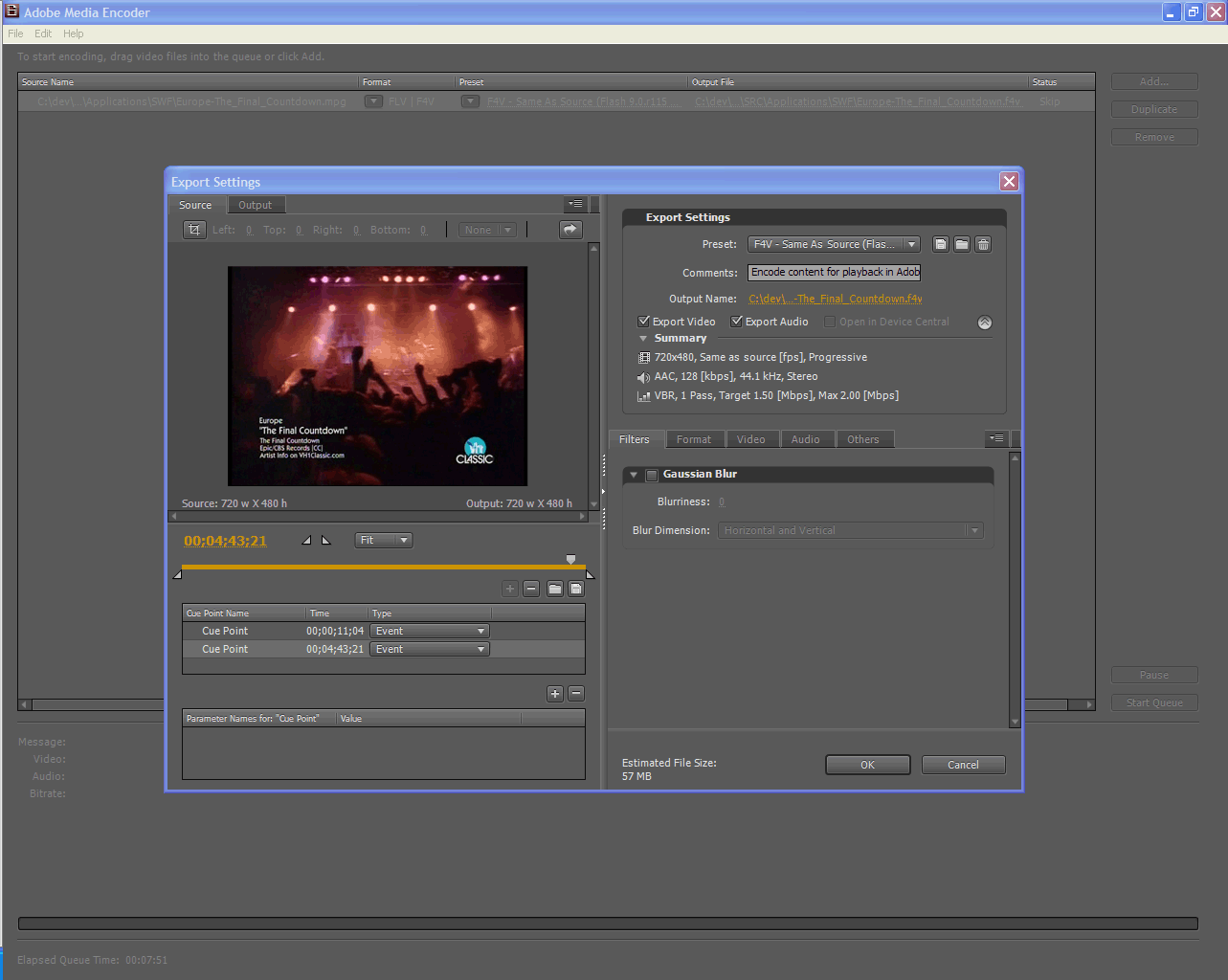Open Type dropdown for 00;04;43;21 cue point
Viewport: 1228px width, 980px height.
430,649
